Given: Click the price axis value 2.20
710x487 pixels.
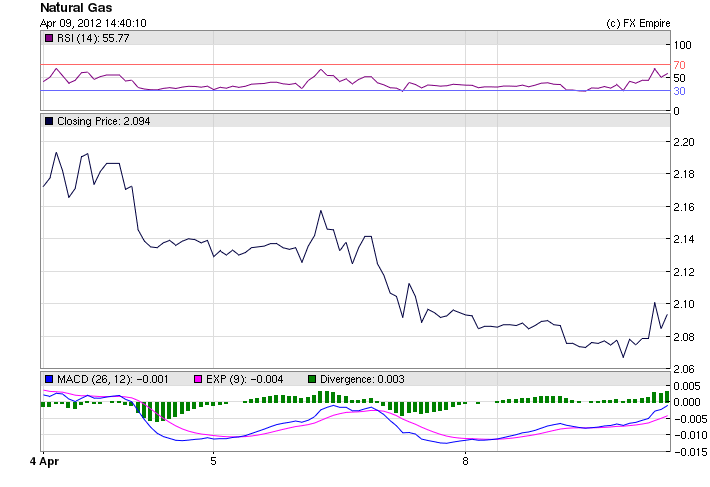Looking at the screenshot, I should pyautogui.click(x=684, y=142).
